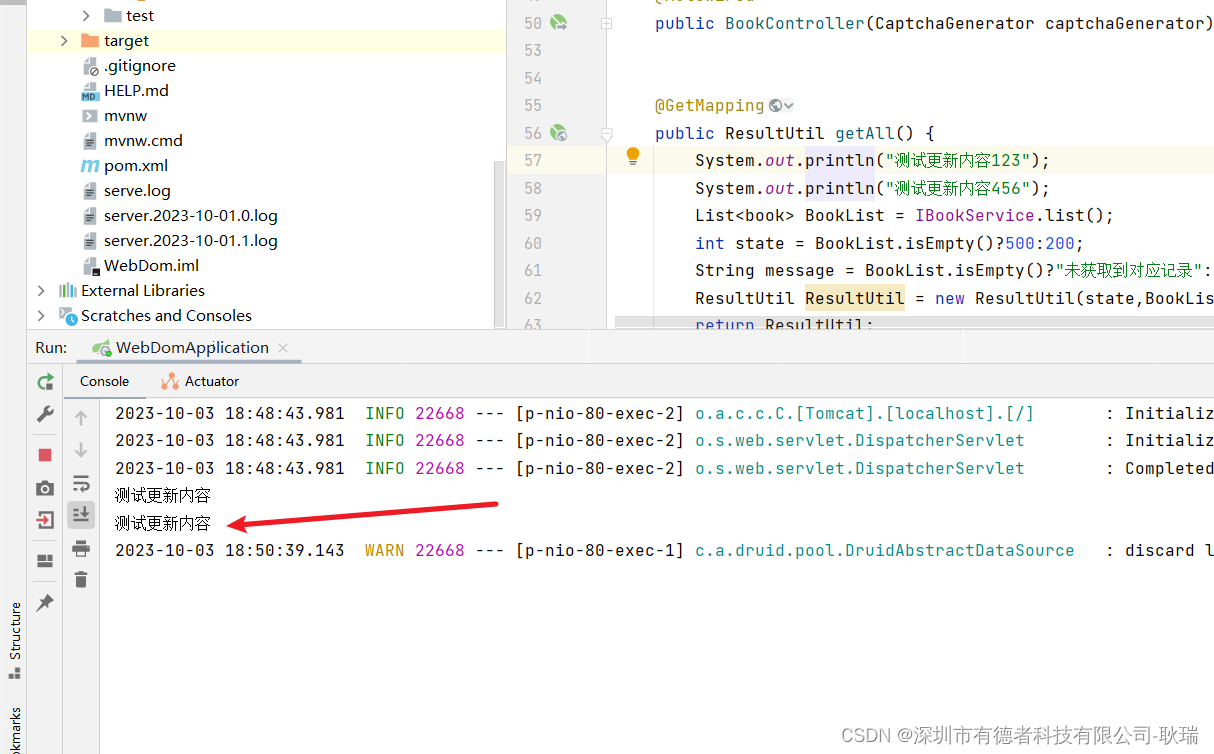The width and height of the screenshot is (1214, 754).
Task: Close the WebDomApplication run tab
Action: click(283, 347)
